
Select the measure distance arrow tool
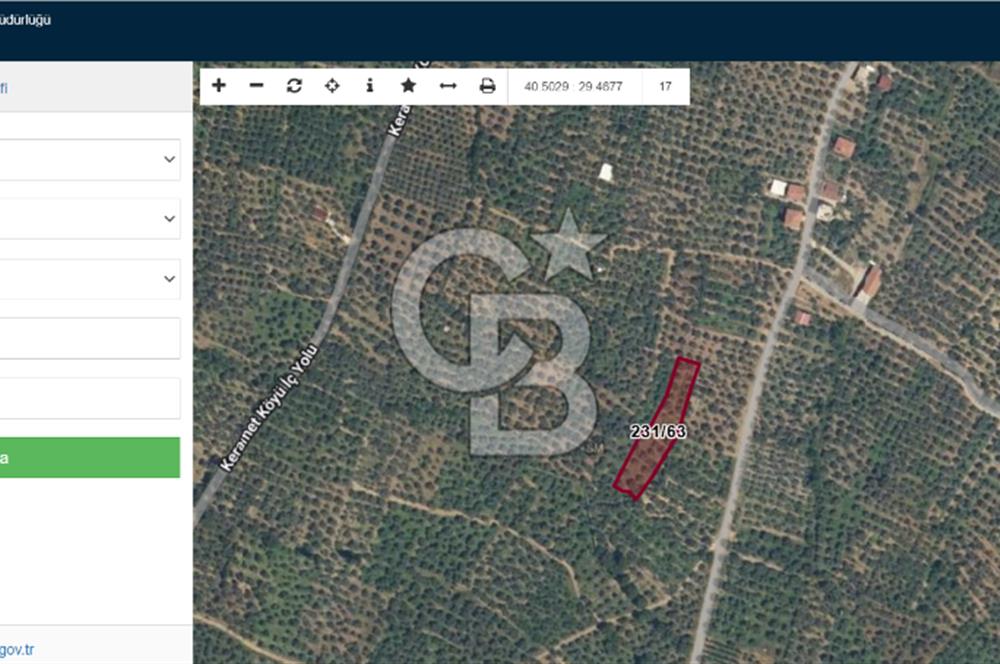[448, 86]
